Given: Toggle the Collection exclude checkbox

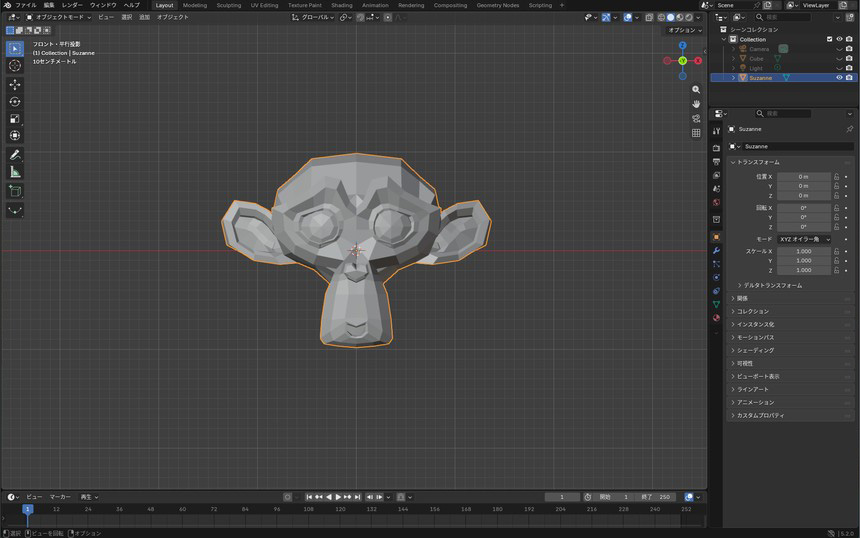Looking at the screenshot, I should click(x=829, y=39).
